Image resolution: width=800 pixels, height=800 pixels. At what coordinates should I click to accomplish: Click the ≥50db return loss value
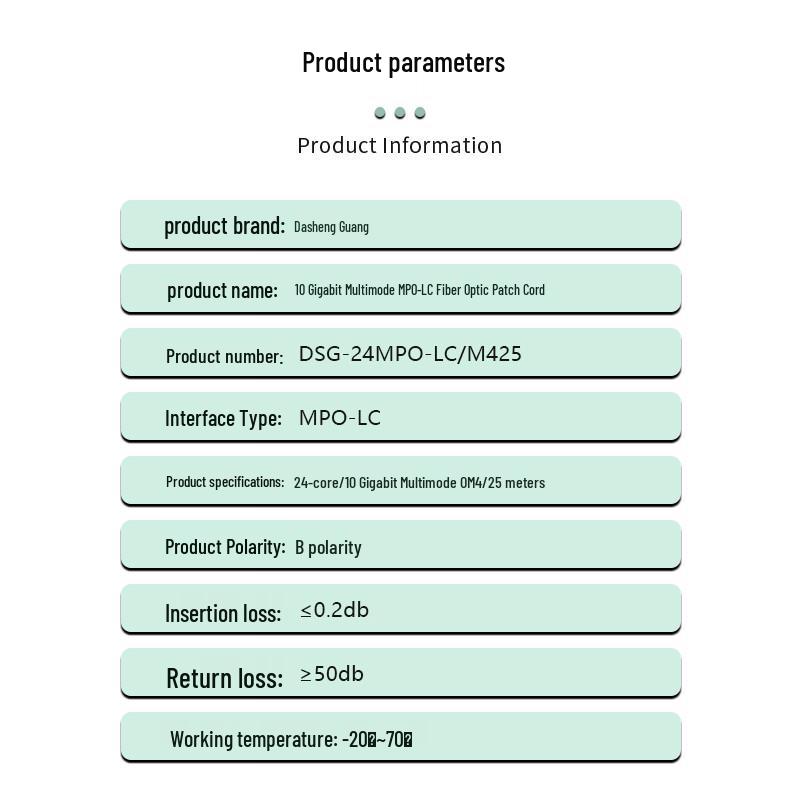332,674
